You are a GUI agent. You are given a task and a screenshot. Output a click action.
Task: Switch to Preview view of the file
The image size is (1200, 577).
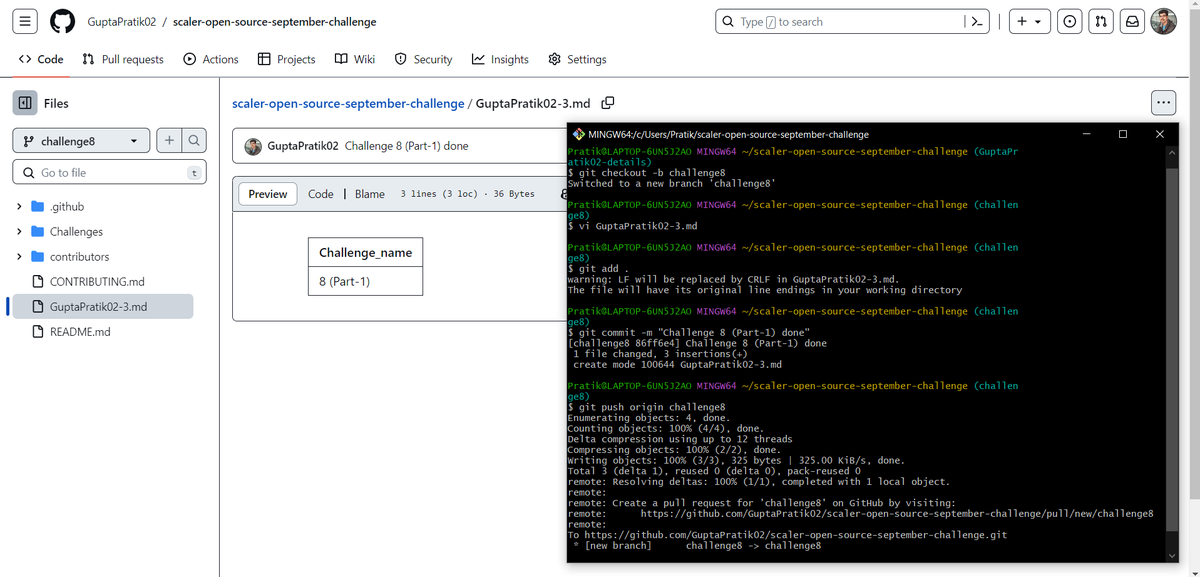tap(268, 194)
